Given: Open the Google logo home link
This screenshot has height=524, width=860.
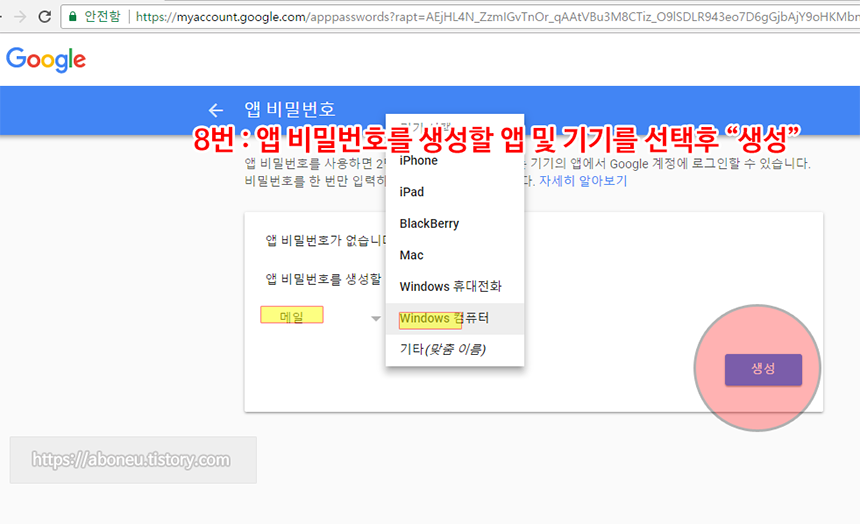Looking at the screenshot, I should point(46,59).
